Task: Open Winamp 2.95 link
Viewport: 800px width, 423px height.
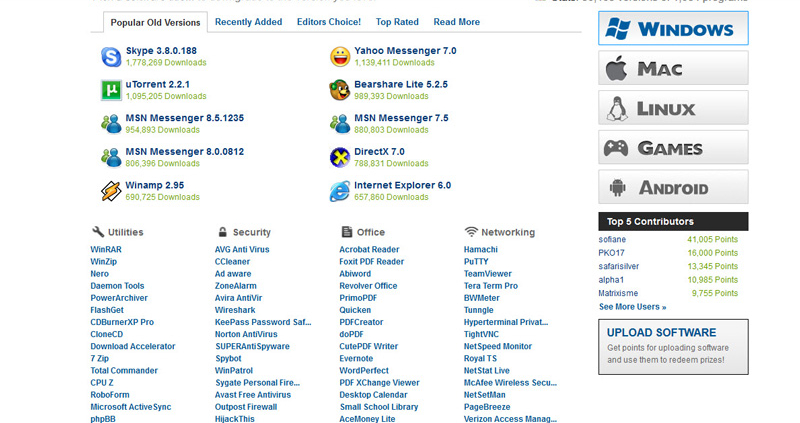Action: [x=155, y=185]
